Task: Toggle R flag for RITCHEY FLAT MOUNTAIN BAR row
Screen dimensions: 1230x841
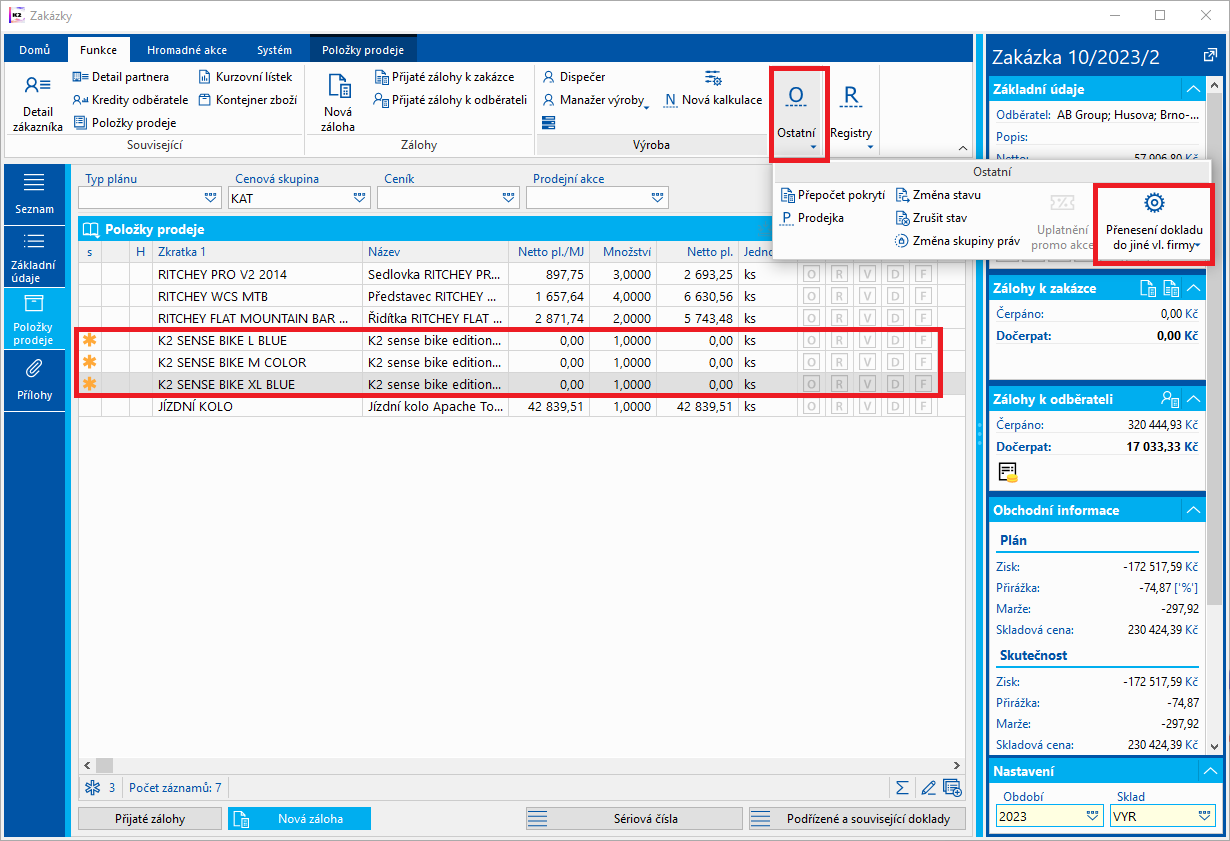Action: pos(839,318)
